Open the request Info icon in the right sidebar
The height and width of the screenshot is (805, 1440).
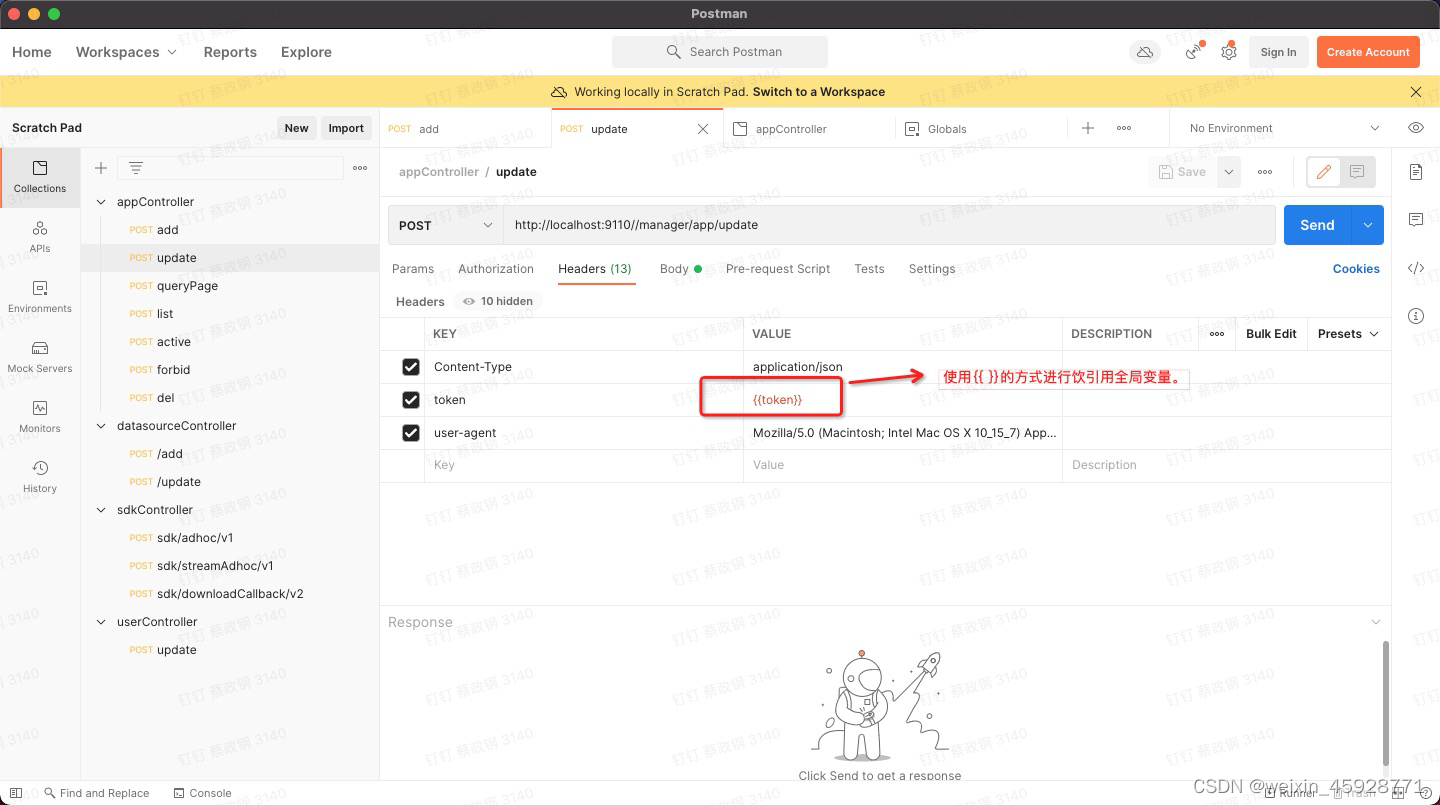point(1415,316)
